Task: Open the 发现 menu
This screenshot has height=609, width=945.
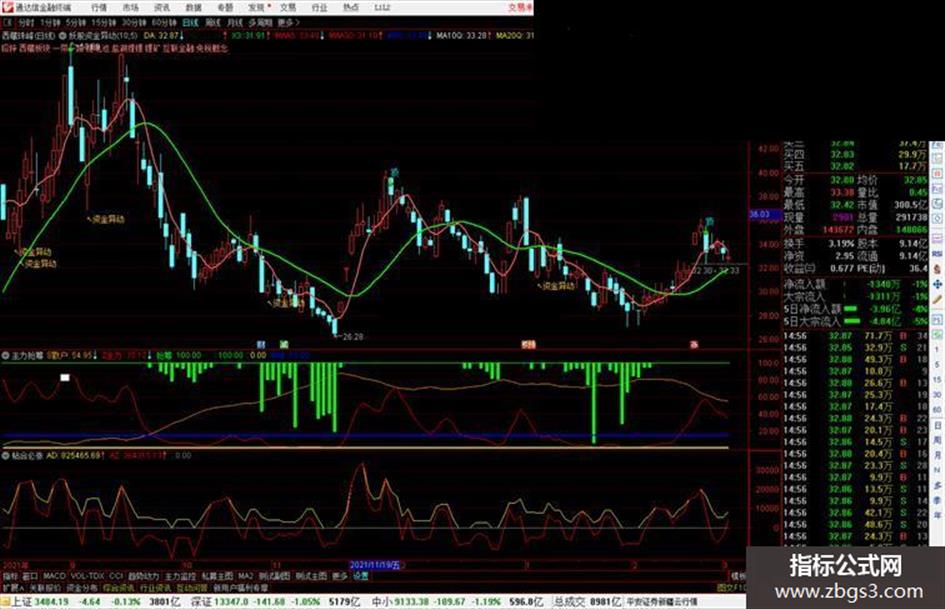Action: tap(257, 8)
